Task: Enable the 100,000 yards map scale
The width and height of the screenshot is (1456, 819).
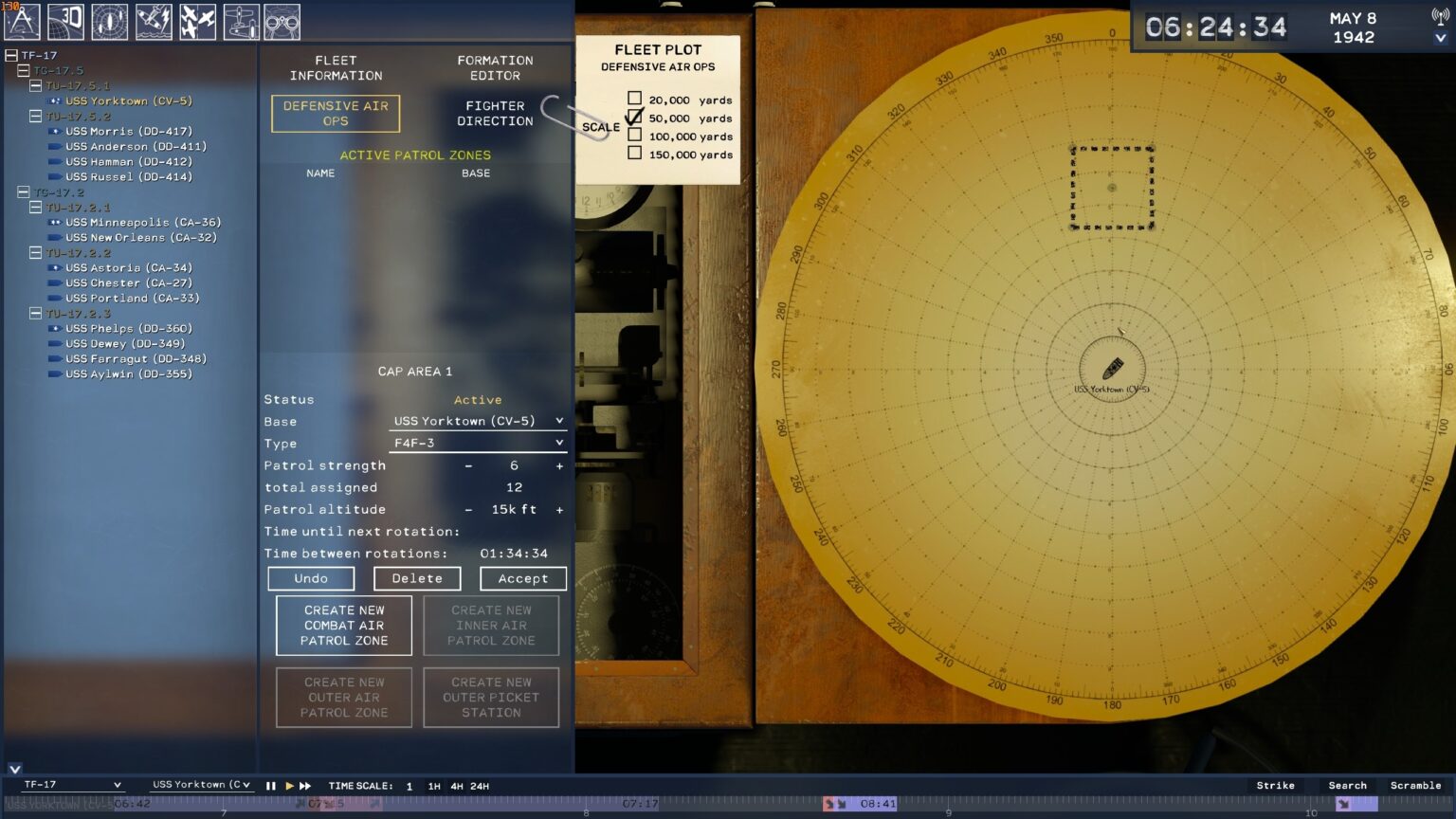Action: click(634, 136)
